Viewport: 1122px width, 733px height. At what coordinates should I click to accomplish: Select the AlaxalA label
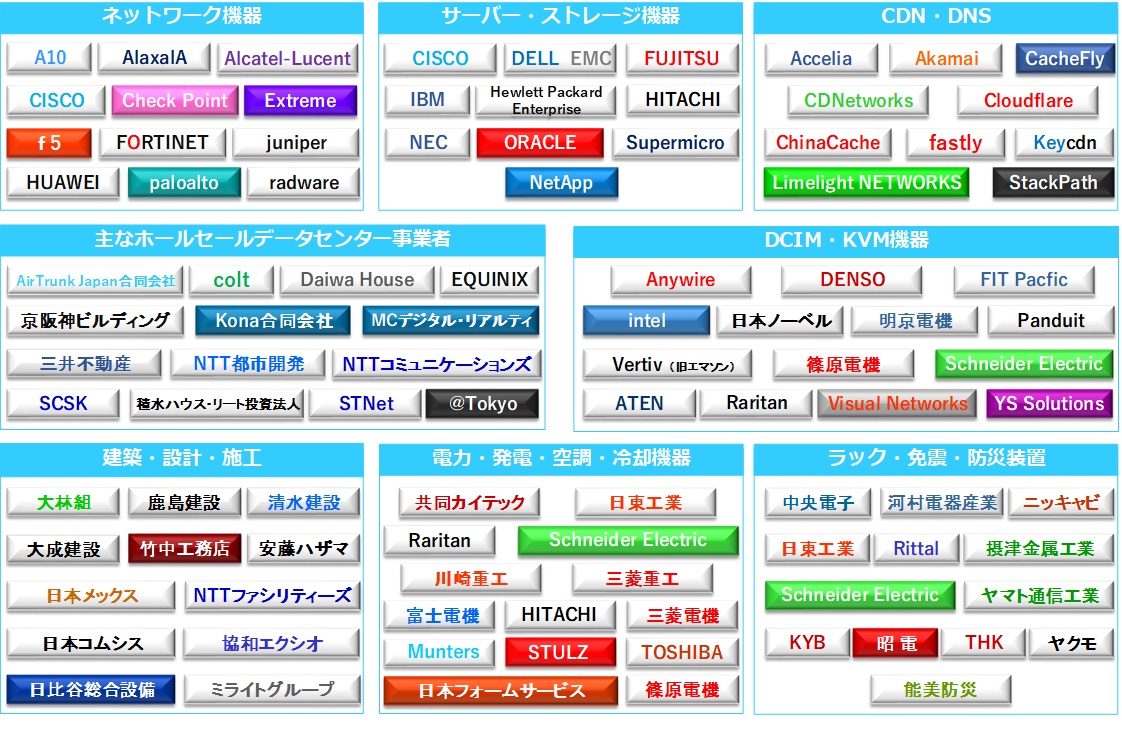[x=155, y=58]
